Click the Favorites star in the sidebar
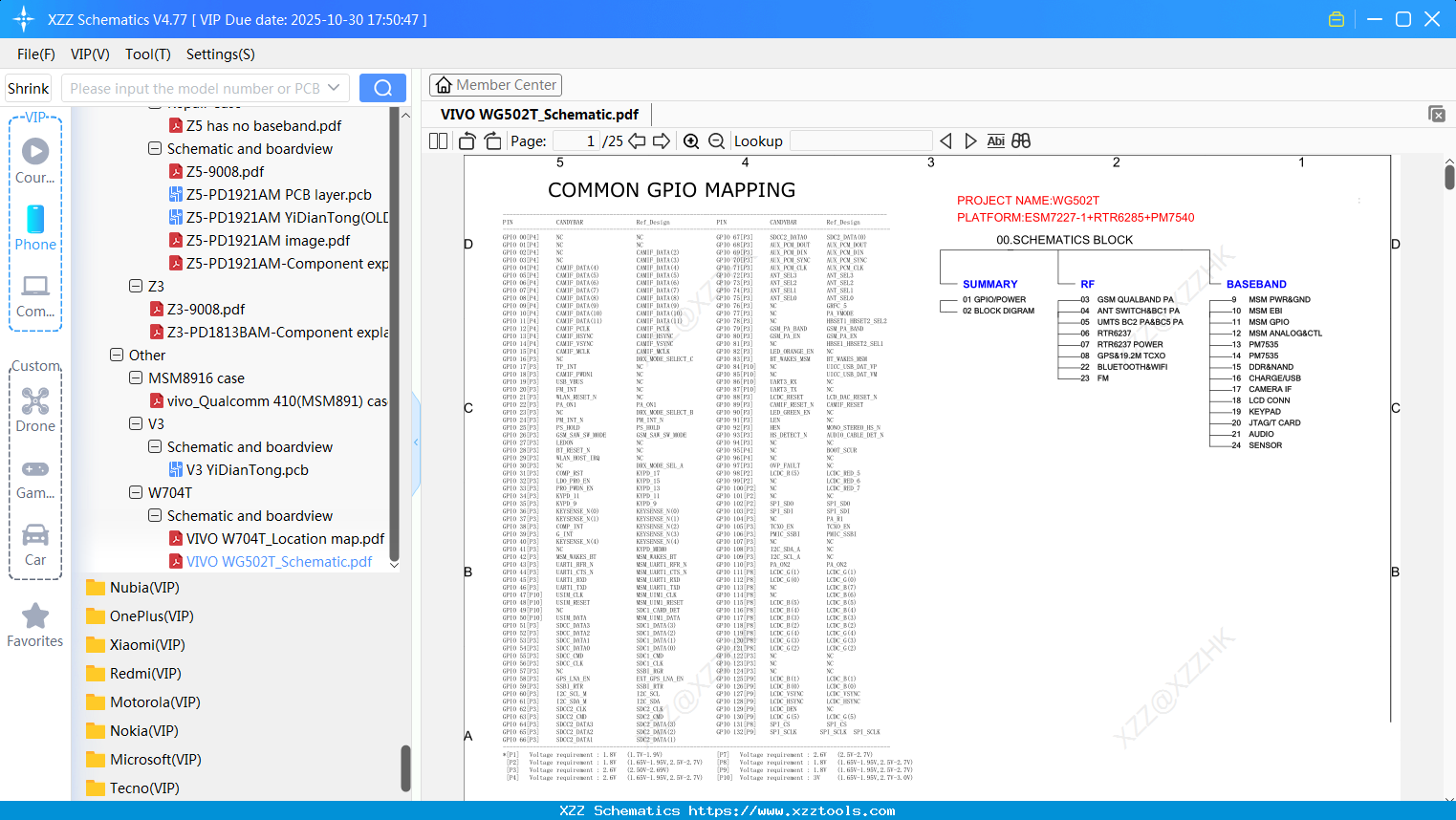 pyautogui.click(x=34, y=616)
